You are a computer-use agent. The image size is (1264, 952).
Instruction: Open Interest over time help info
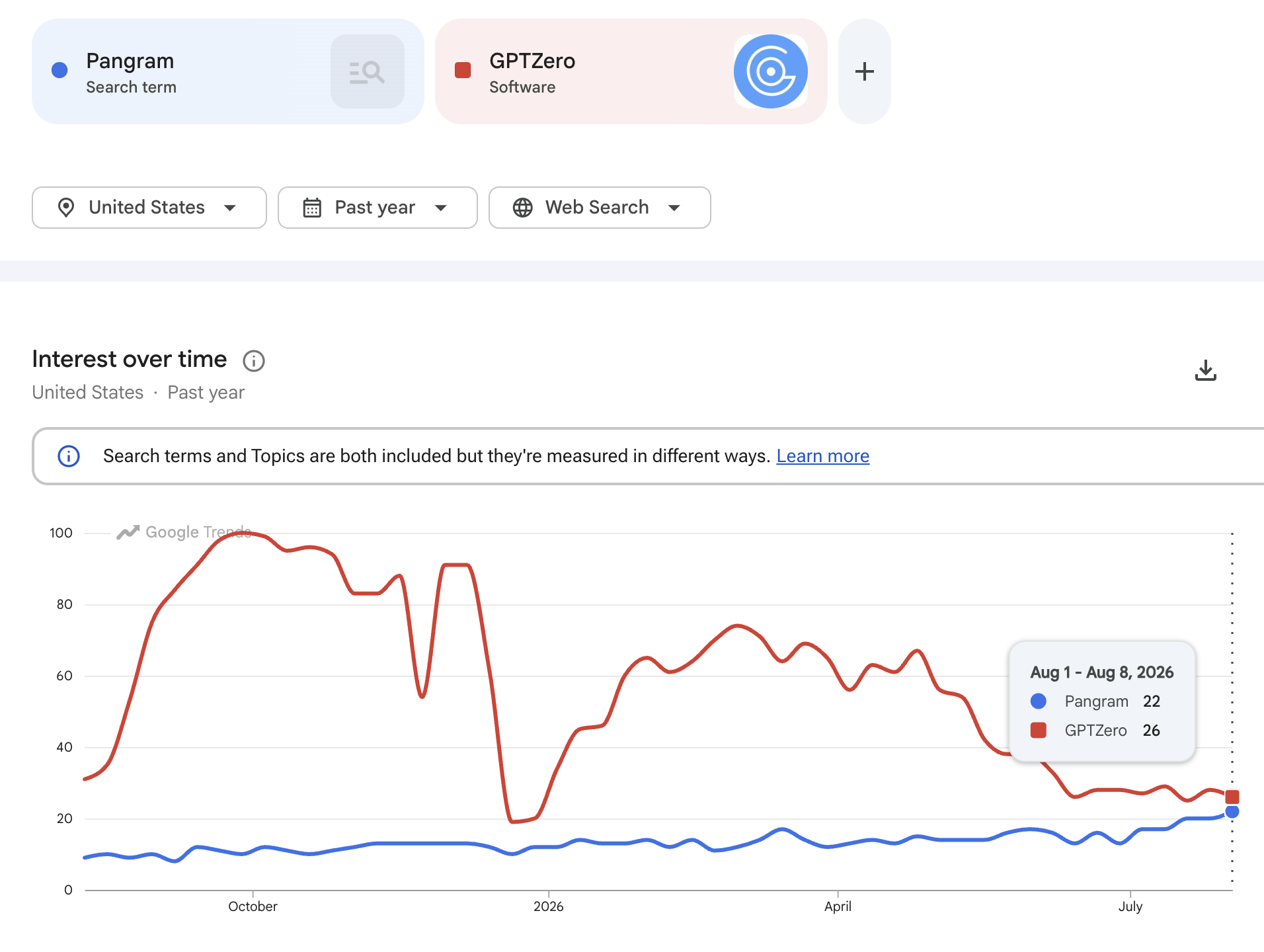[254, 361]
